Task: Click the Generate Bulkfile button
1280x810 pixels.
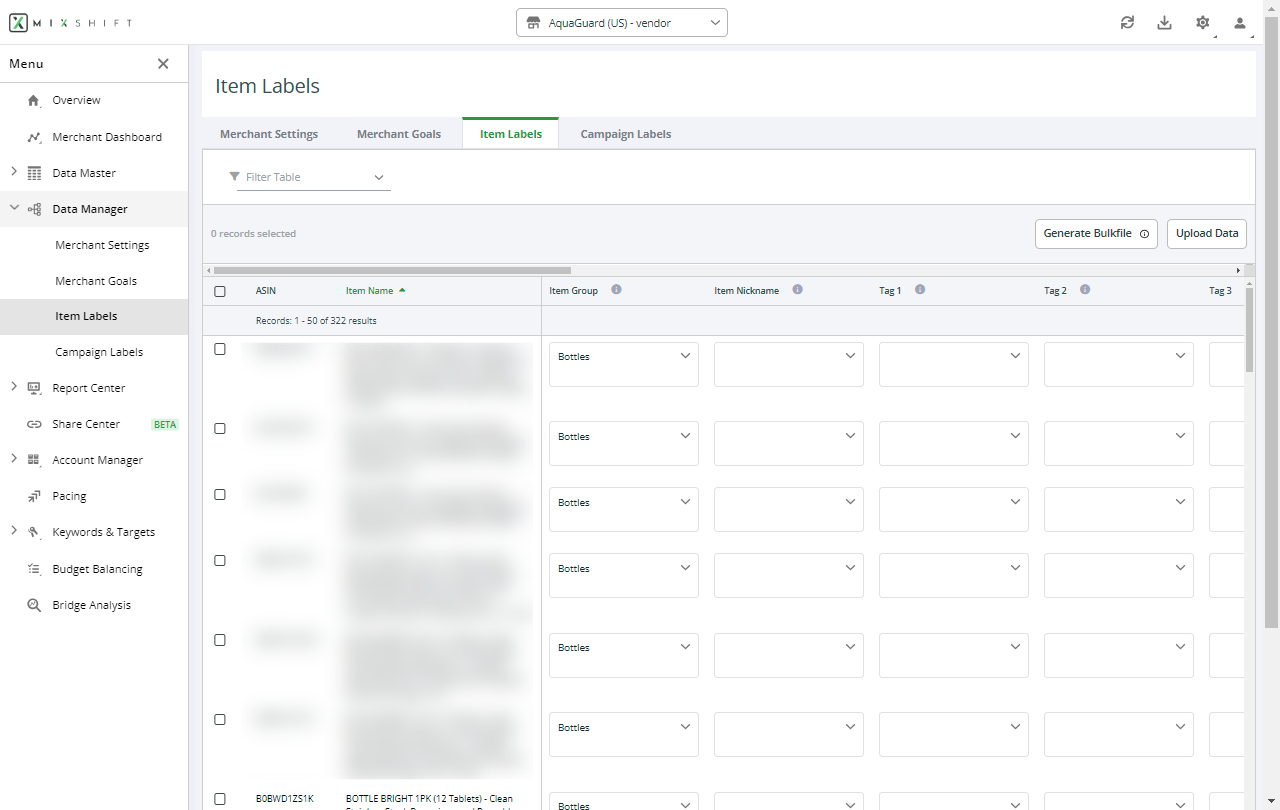Action: [x=1095, y=233]
